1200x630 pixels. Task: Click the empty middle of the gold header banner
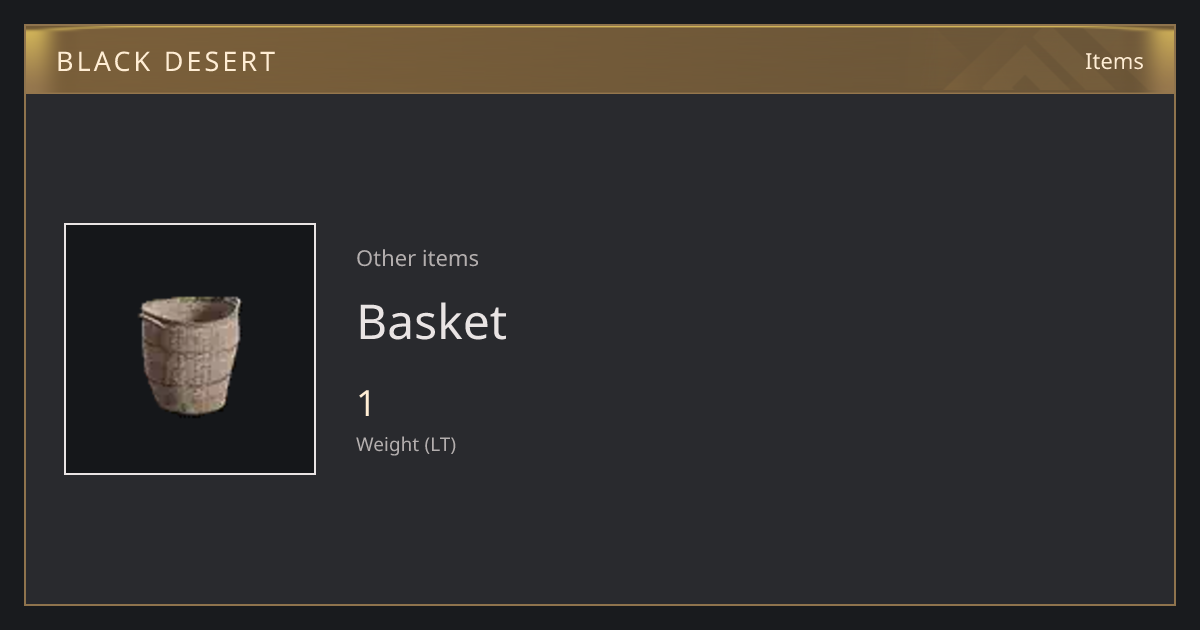[600, 62]
